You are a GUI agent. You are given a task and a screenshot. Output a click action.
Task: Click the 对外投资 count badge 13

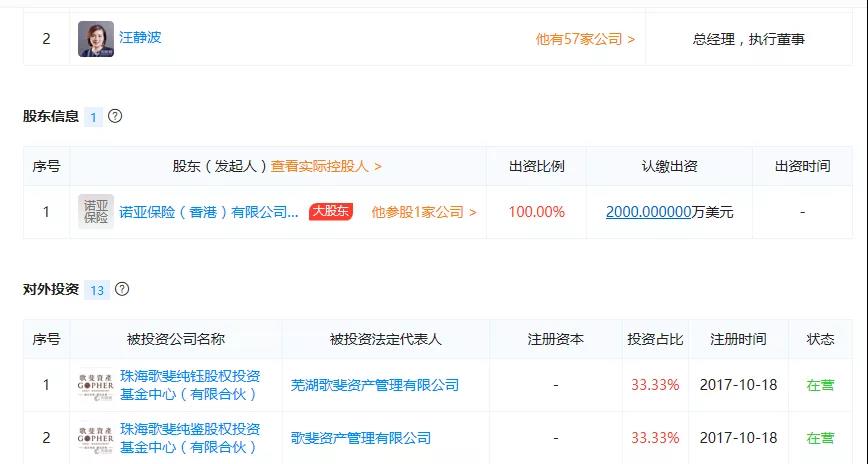click(x=97, y=290)
